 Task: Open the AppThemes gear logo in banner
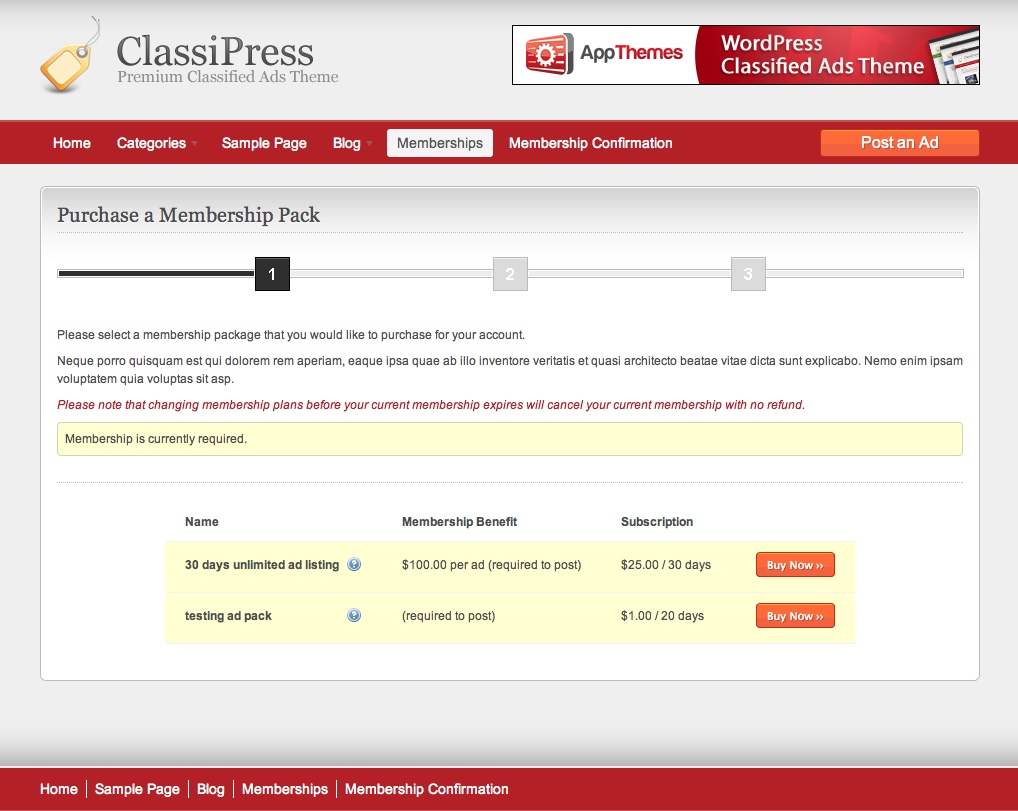(549, 55)
